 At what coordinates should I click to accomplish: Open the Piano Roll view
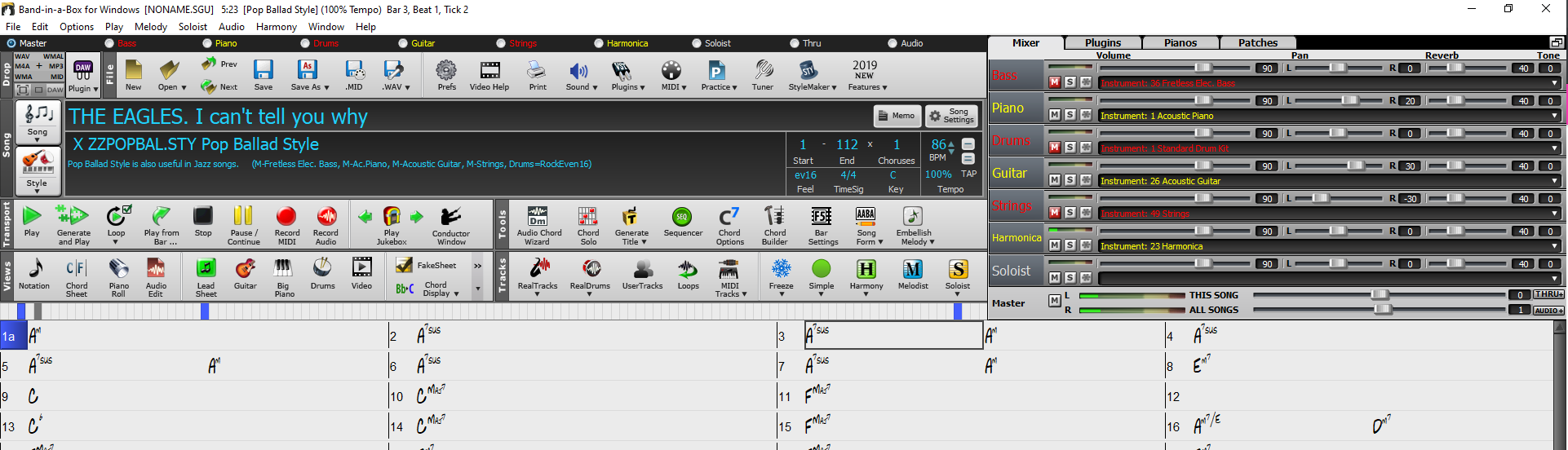click(x=118, y=277)
